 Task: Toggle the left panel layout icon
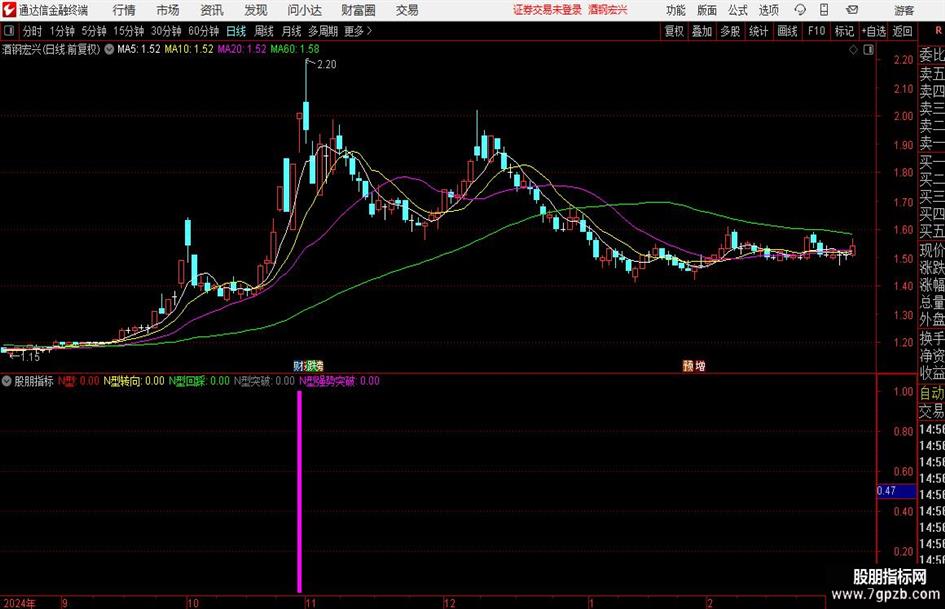click(x=9, y=31)
